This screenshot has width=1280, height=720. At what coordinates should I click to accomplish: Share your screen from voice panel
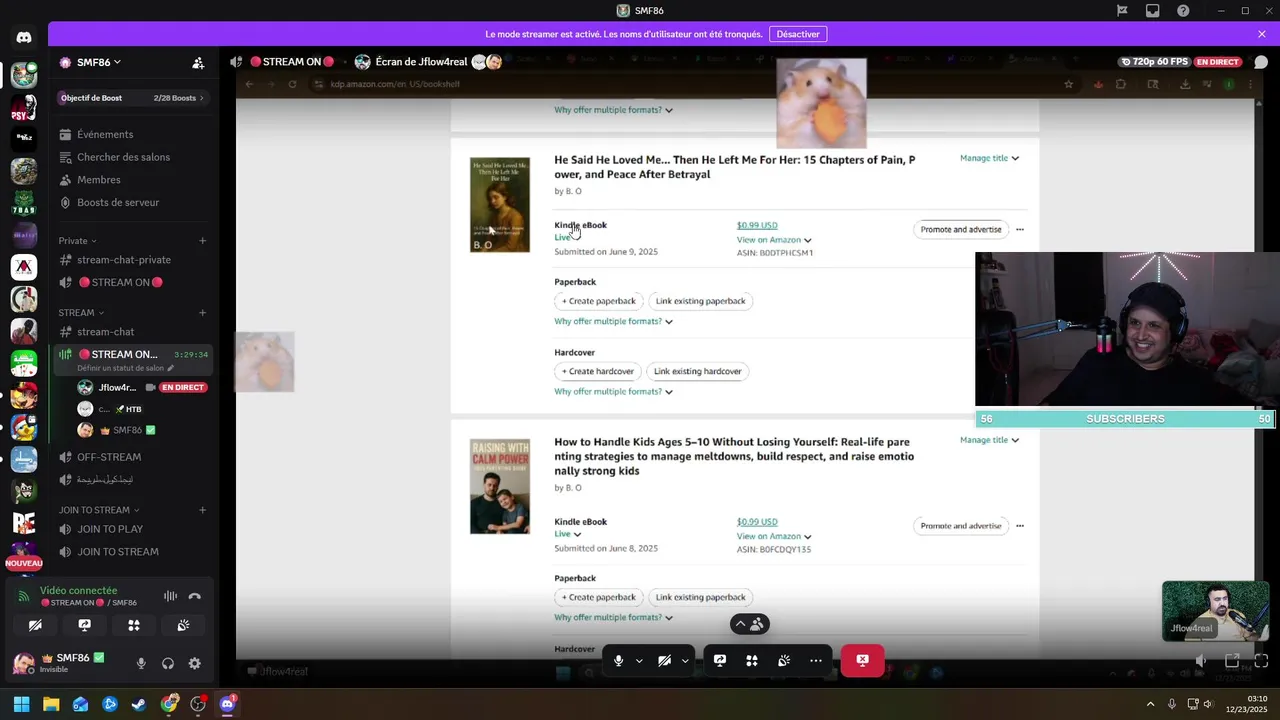[x=85, y=625]
